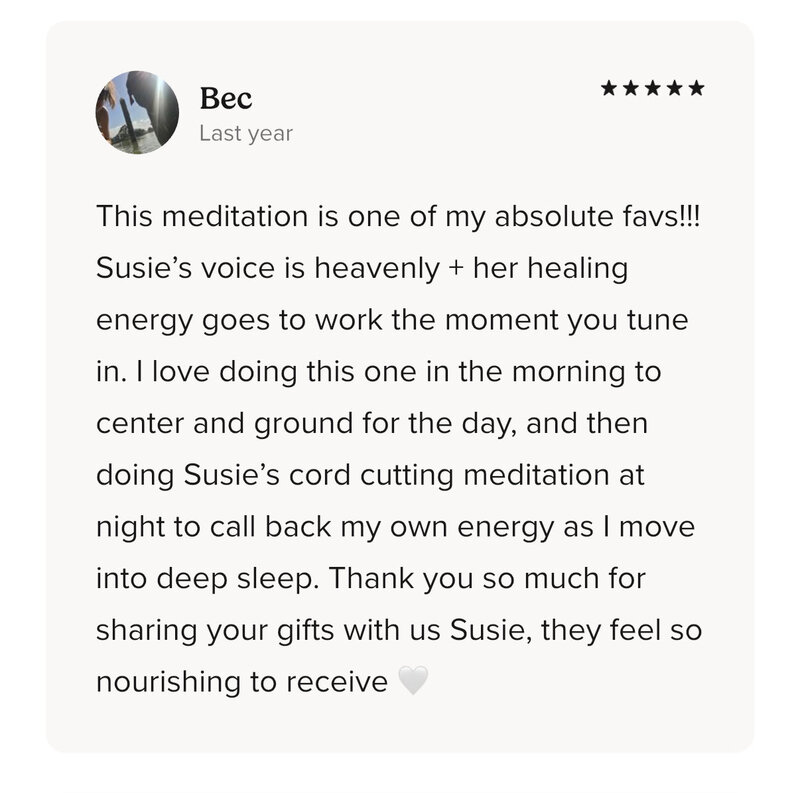Click the white heart emoji ending the review
This screenshot has height=793, width=800.
click(x=413, y=680)
